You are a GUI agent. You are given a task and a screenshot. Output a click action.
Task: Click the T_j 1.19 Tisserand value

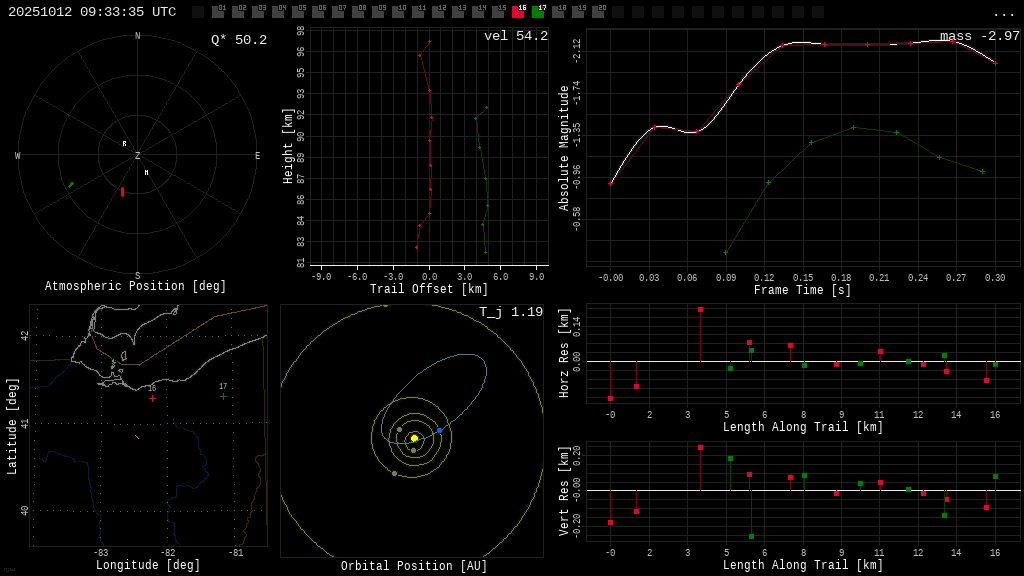coord(510,312)
